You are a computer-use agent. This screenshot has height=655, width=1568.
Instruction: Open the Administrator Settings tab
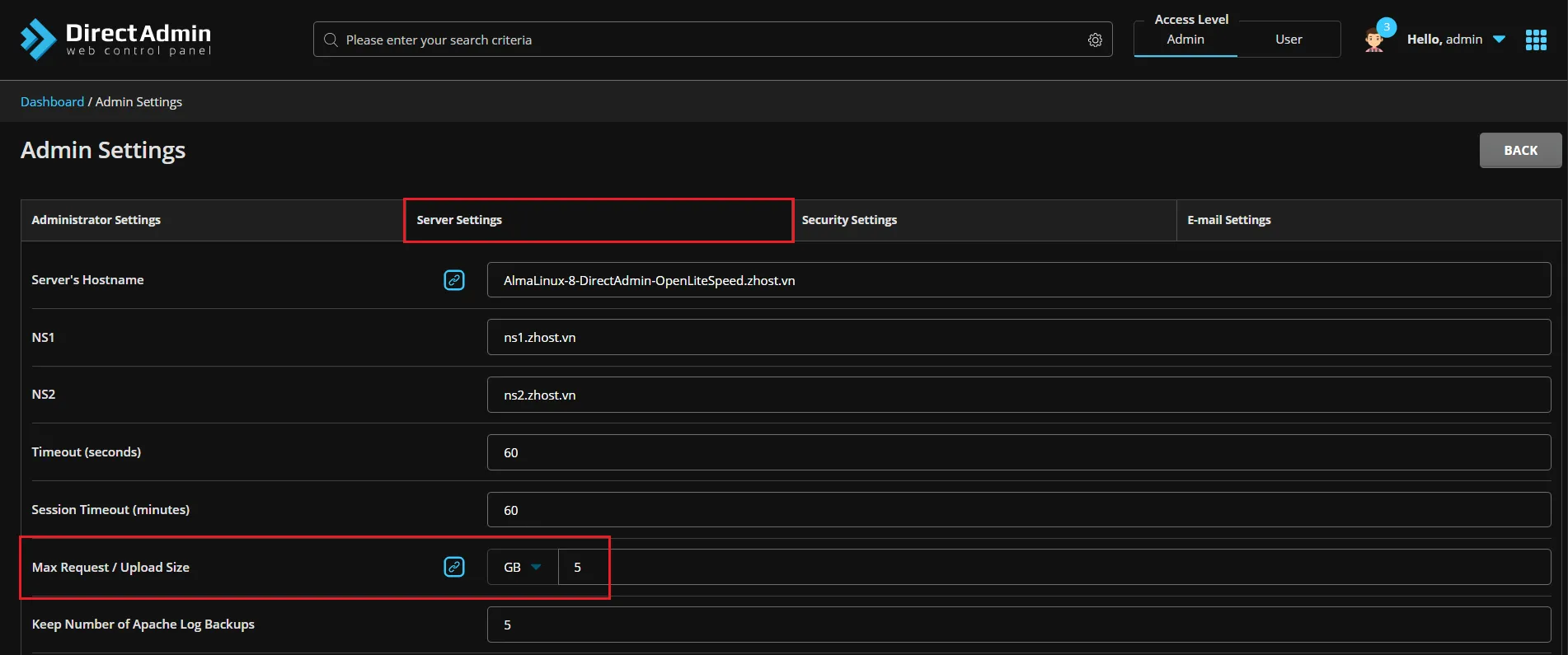pyautogui.click(x=212, y=220)
